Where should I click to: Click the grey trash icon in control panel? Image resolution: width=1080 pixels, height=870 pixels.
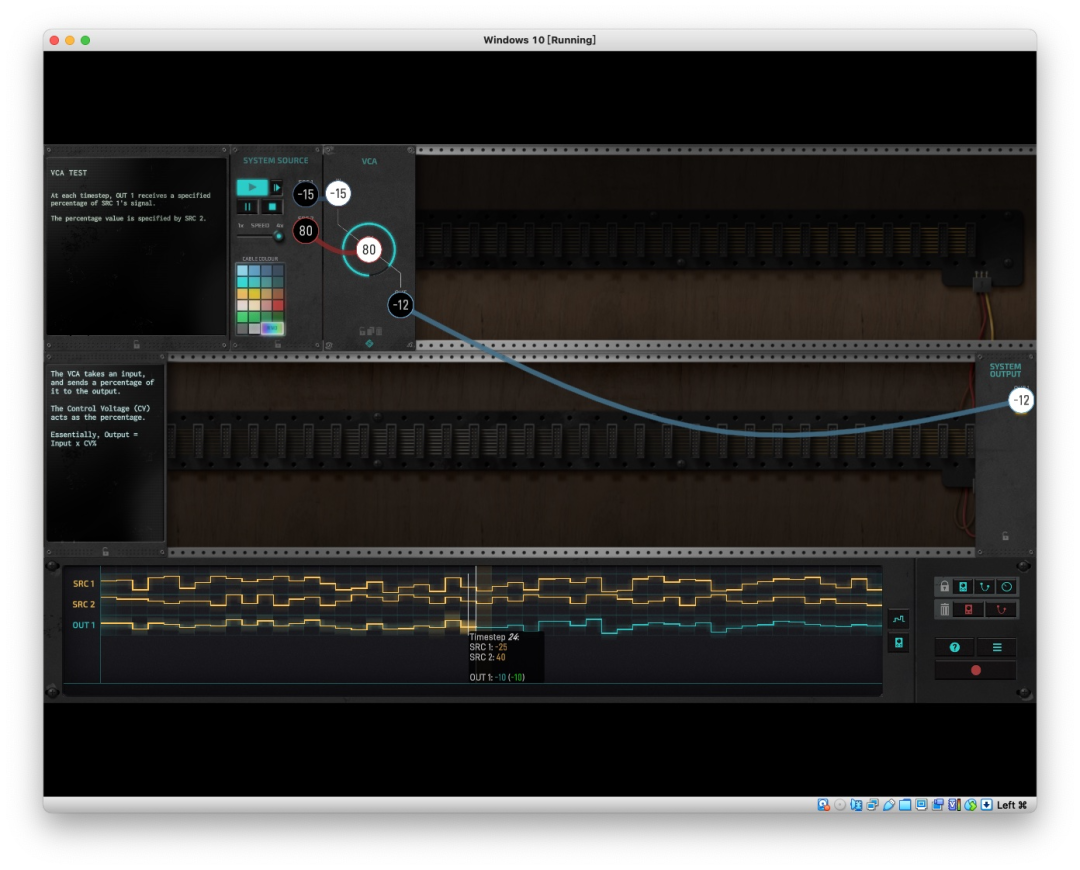click(x=944, y=610)
